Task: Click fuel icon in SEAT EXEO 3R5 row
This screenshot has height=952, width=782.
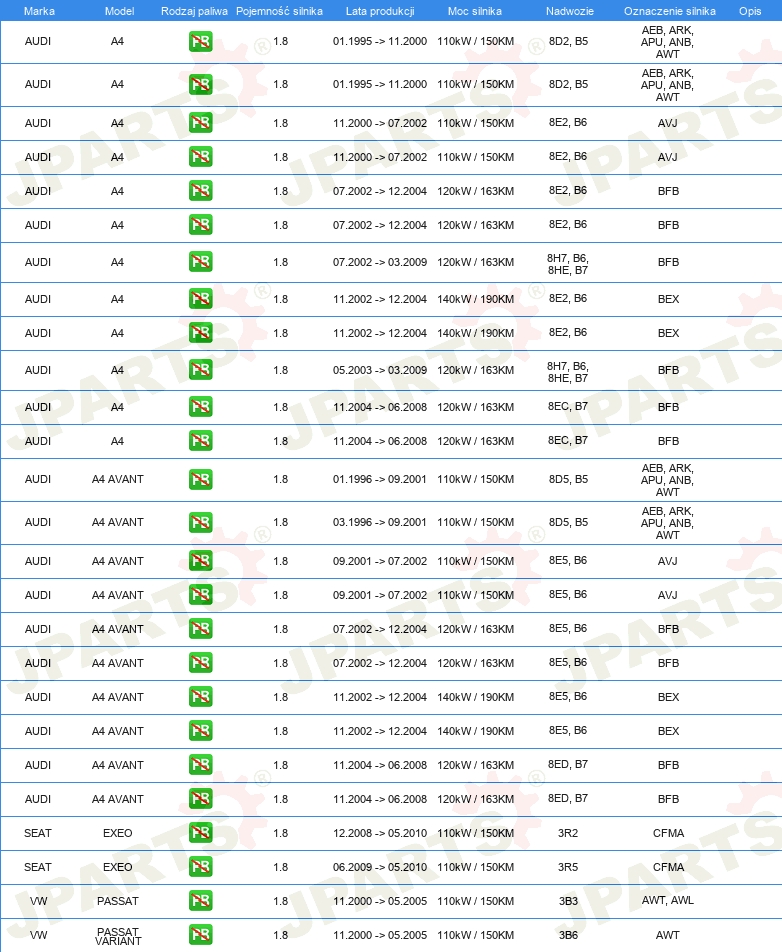Action: pyautogui.click(x=200, y=867)
